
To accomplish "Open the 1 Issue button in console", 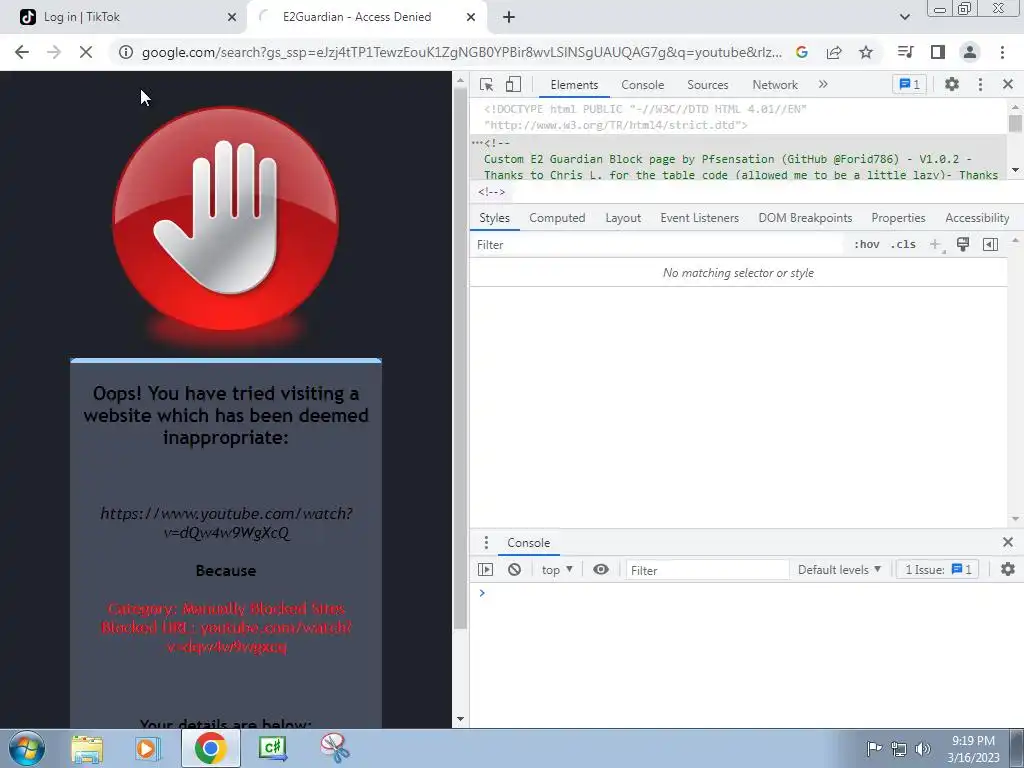I will [938, 569].
